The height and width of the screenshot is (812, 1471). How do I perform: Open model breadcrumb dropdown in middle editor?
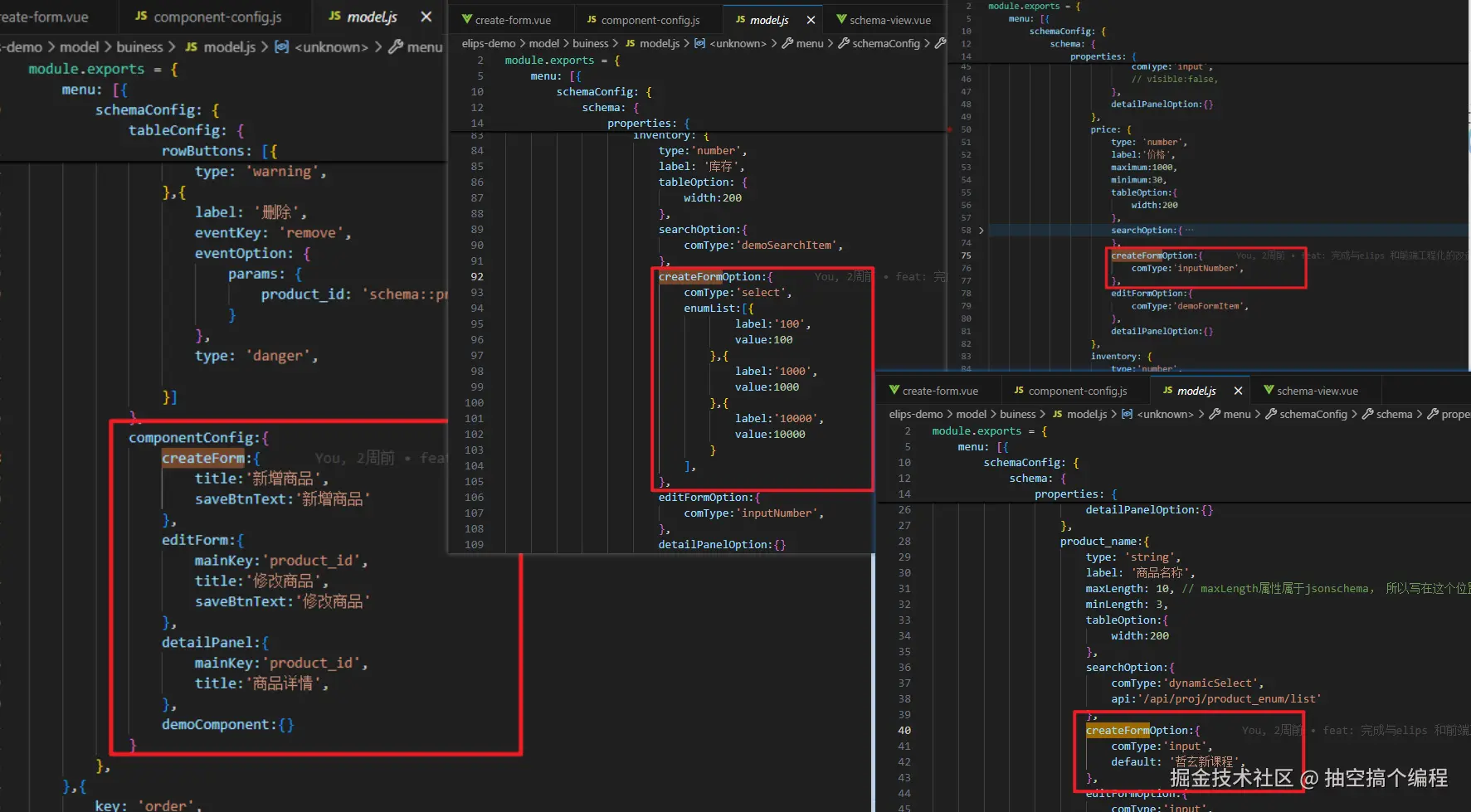pos(543,43)
